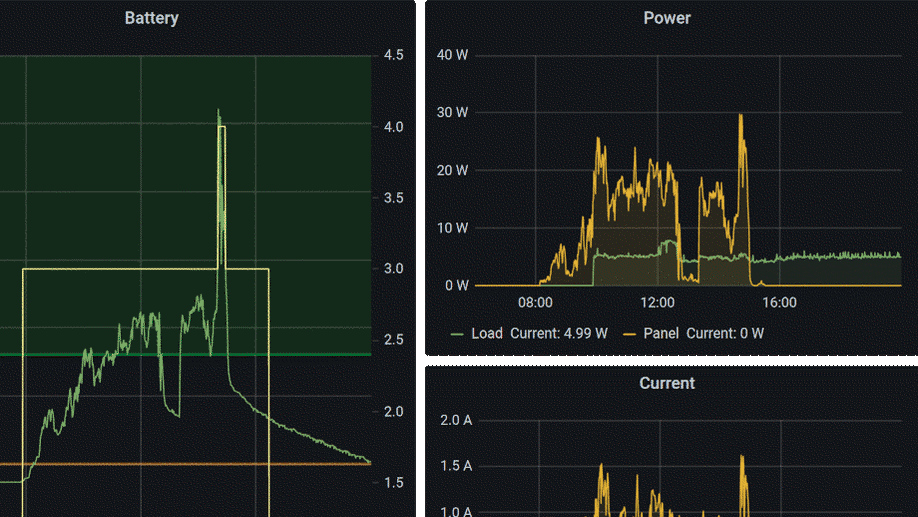Click the 4.0 label on Battery axis
918x517 pixels.
(x=393, y=127)
